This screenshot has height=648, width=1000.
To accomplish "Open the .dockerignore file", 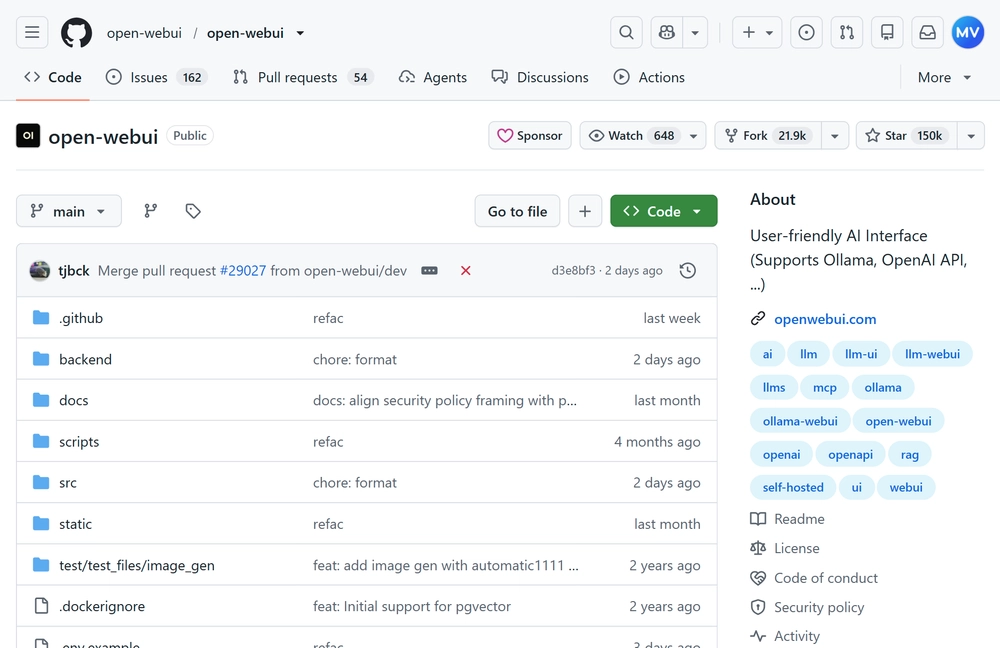I will point(102,607).
